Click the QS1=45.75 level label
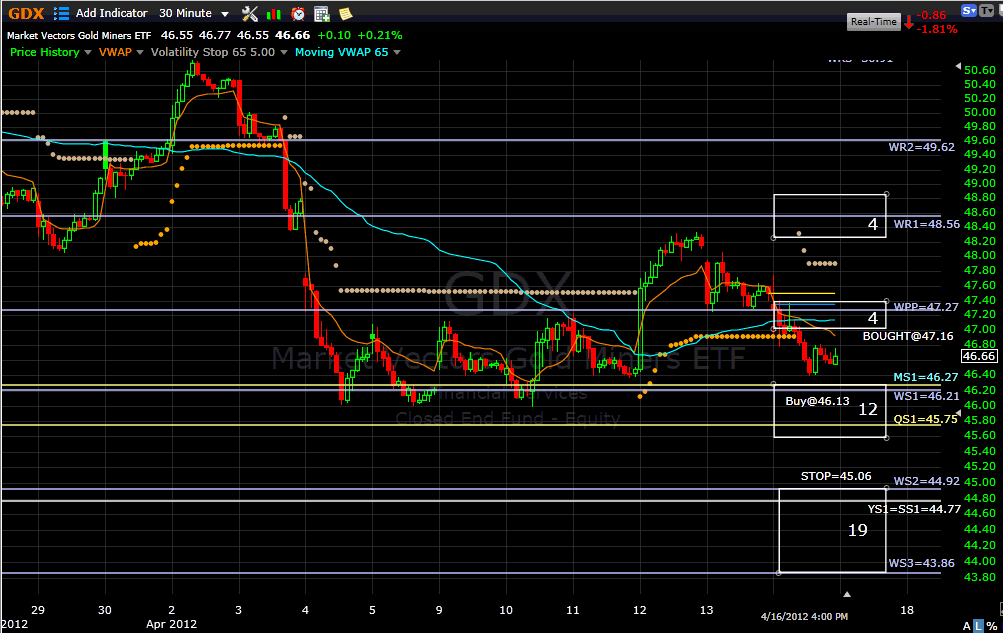The image size is (1003, 633). click(926, 419)
